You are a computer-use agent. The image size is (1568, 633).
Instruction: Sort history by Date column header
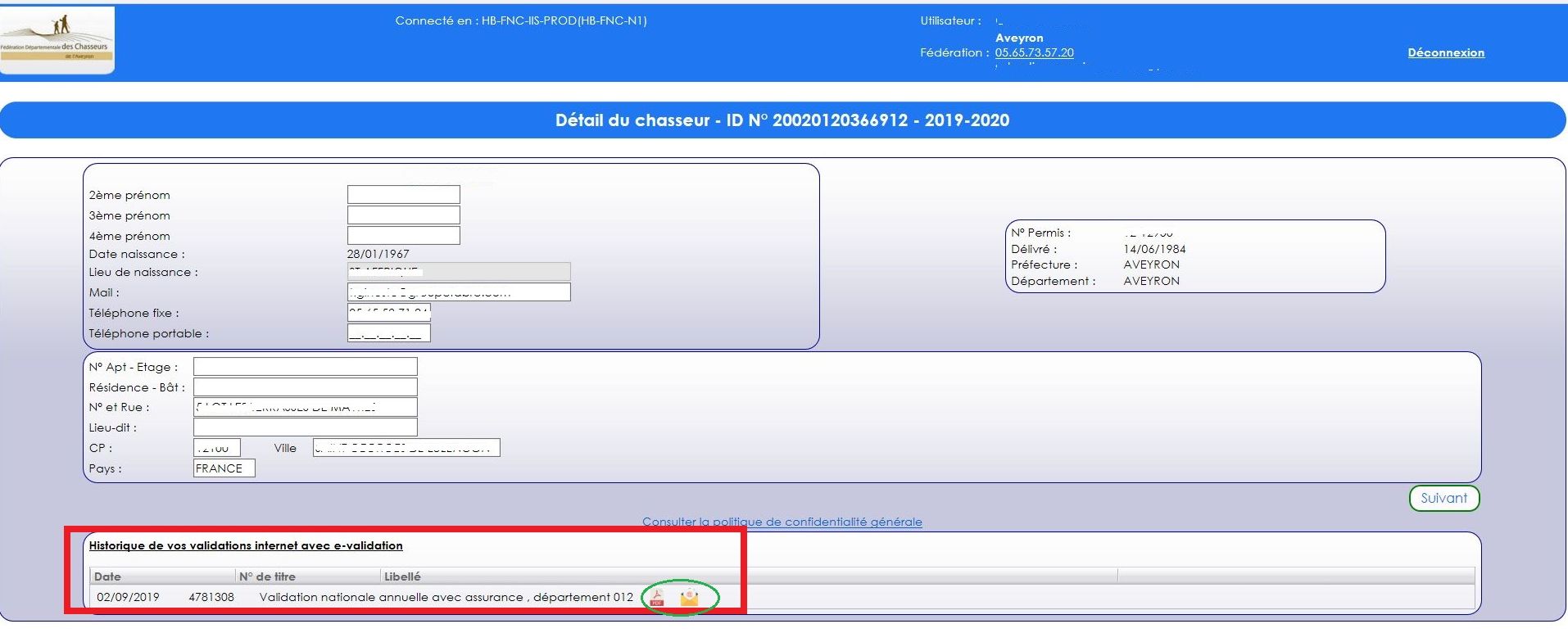[x=107, y=576]
